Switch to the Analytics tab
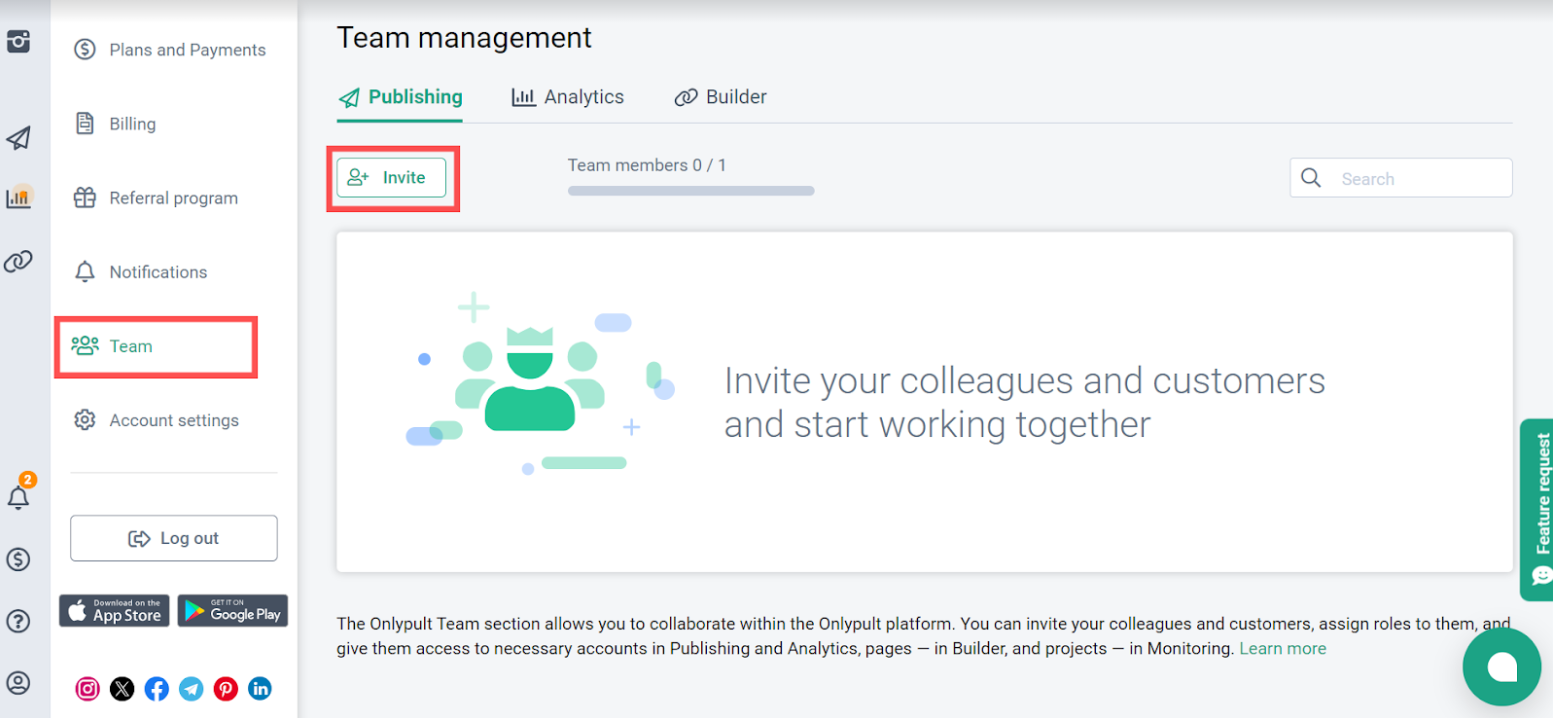Image resolution: width=1553 pixels, height=718 pixels. pyautogui.click(x=568, y=97)
